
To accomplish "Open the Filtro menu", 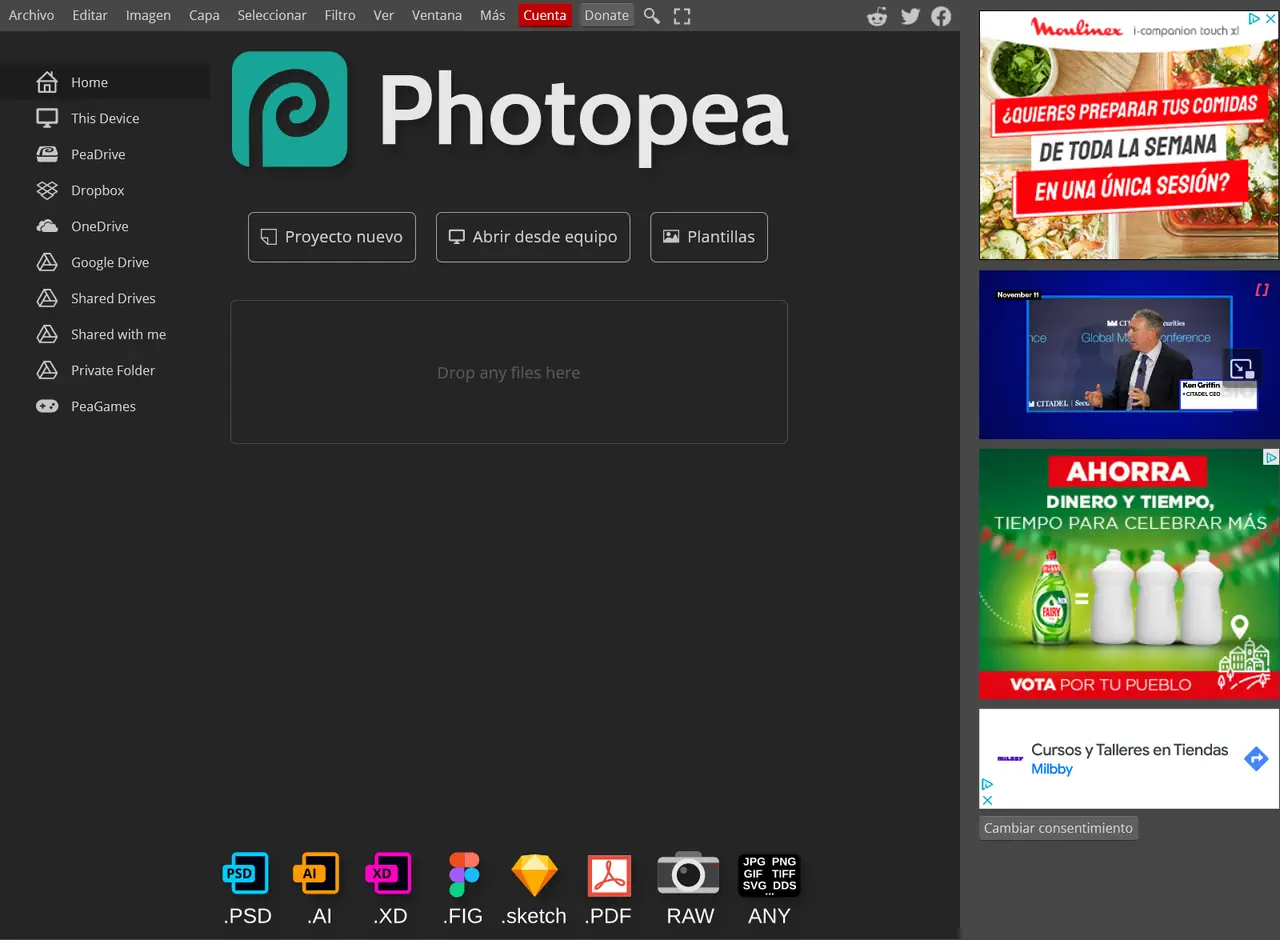I will tap(340, 15).
